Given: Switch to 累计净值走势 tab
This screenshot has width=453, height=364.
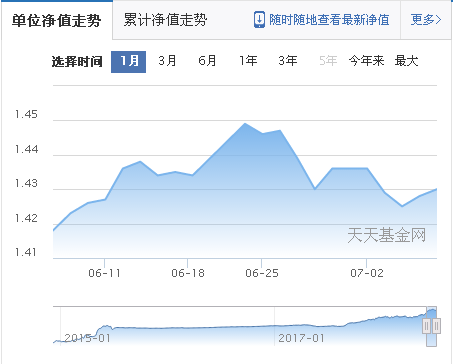Looking at the screenshot, I should [x=165, y=20].
